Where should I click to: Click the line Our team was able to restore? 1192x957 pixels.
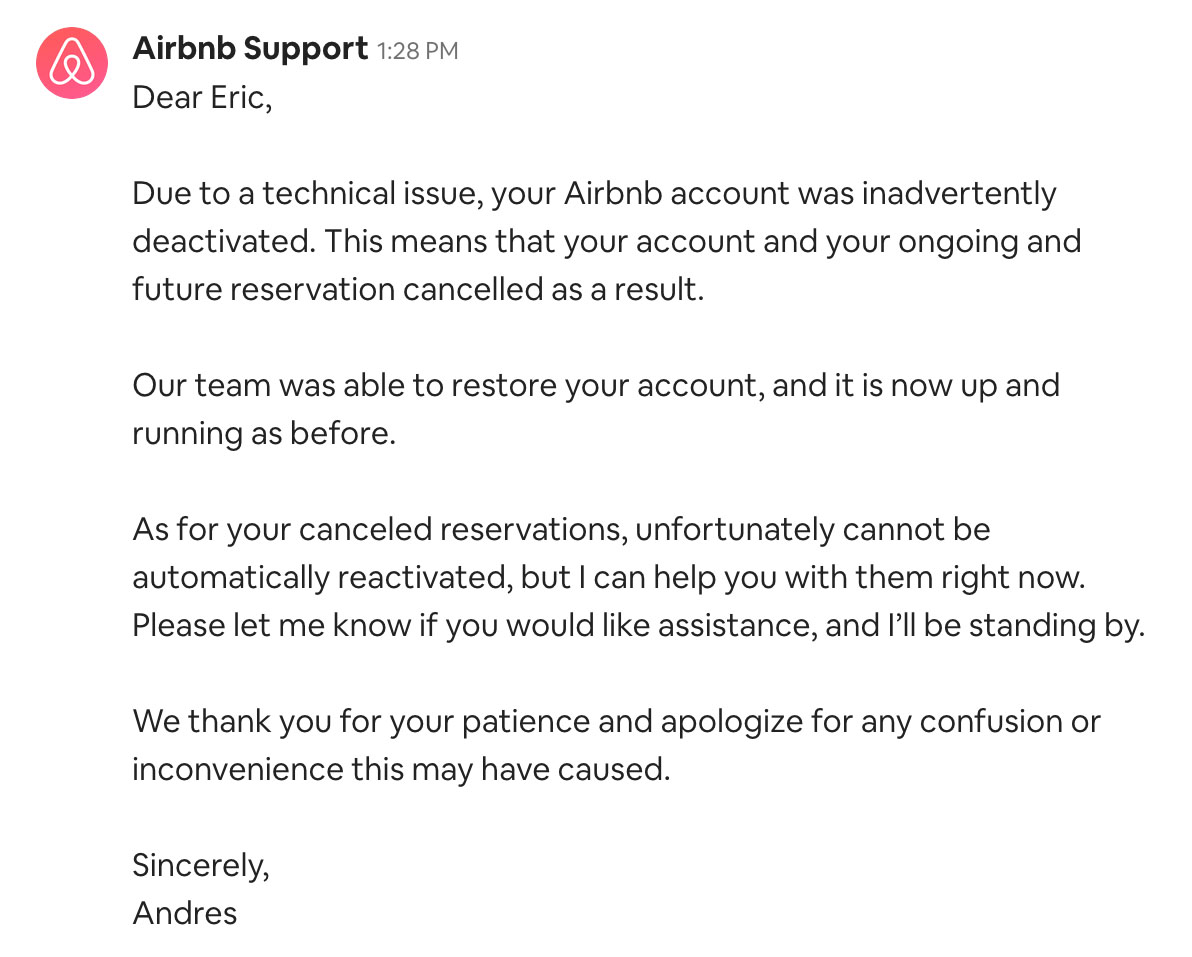596,386
